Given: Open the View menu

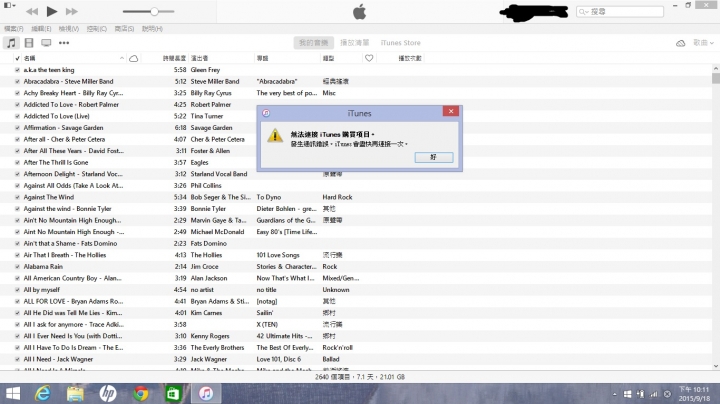Looking at the screenshot, I should pyautogui.click(x=69, y=28).
